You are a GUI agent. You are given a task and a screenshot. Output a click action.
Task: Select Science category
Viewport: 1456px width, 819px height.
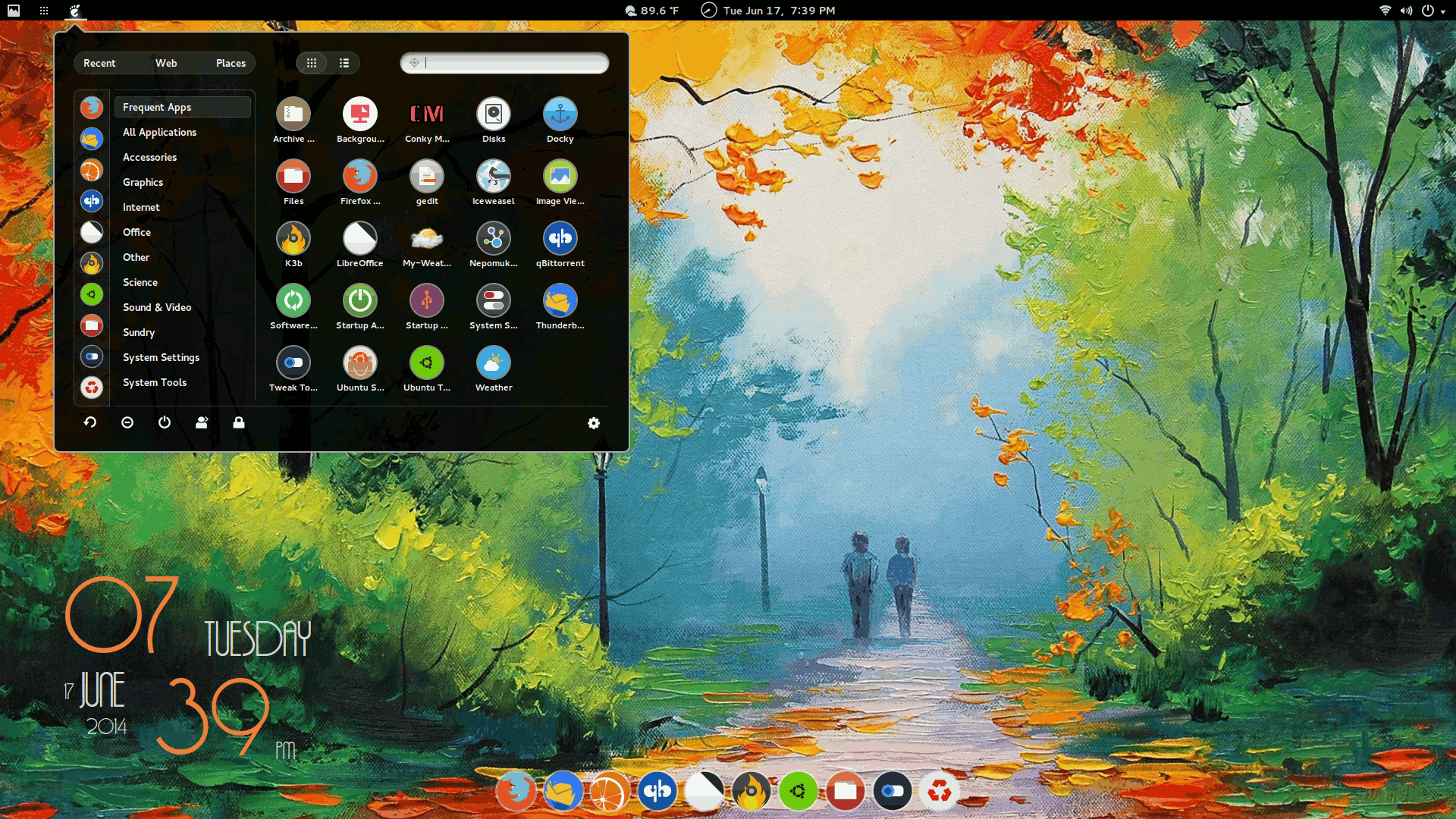(183, 282)
